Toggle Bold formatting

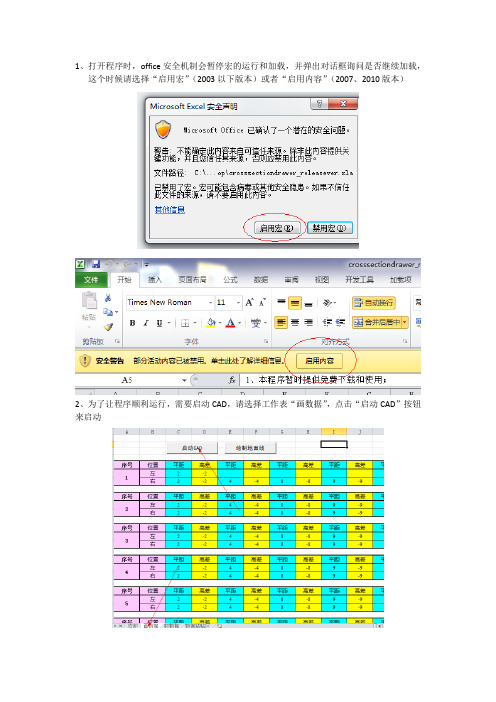coord(133,323)
